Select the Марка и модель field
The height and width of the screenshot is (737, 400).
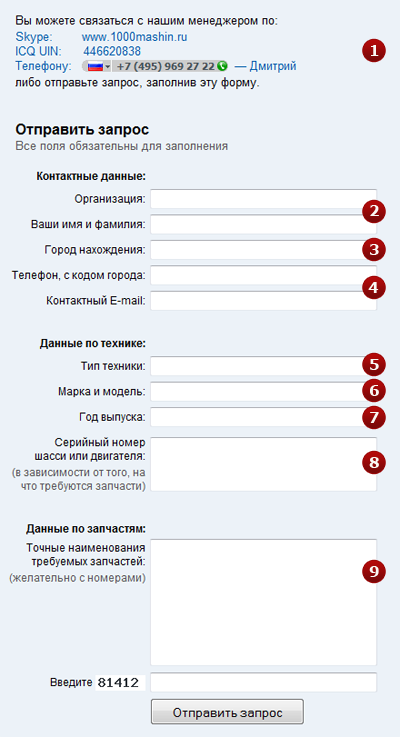click(264, 391)
